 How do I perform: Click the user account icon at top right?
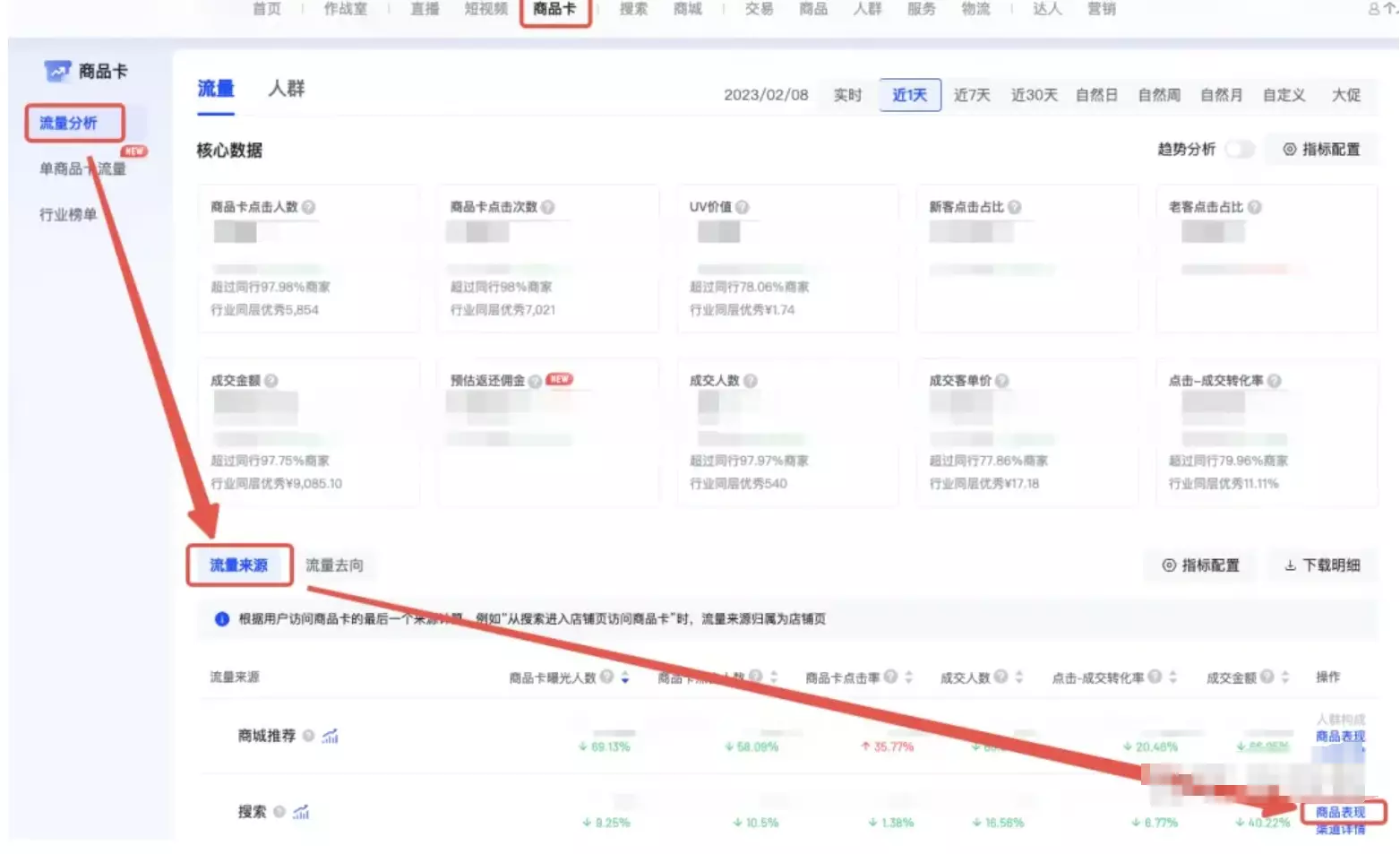pos(1375,9)
